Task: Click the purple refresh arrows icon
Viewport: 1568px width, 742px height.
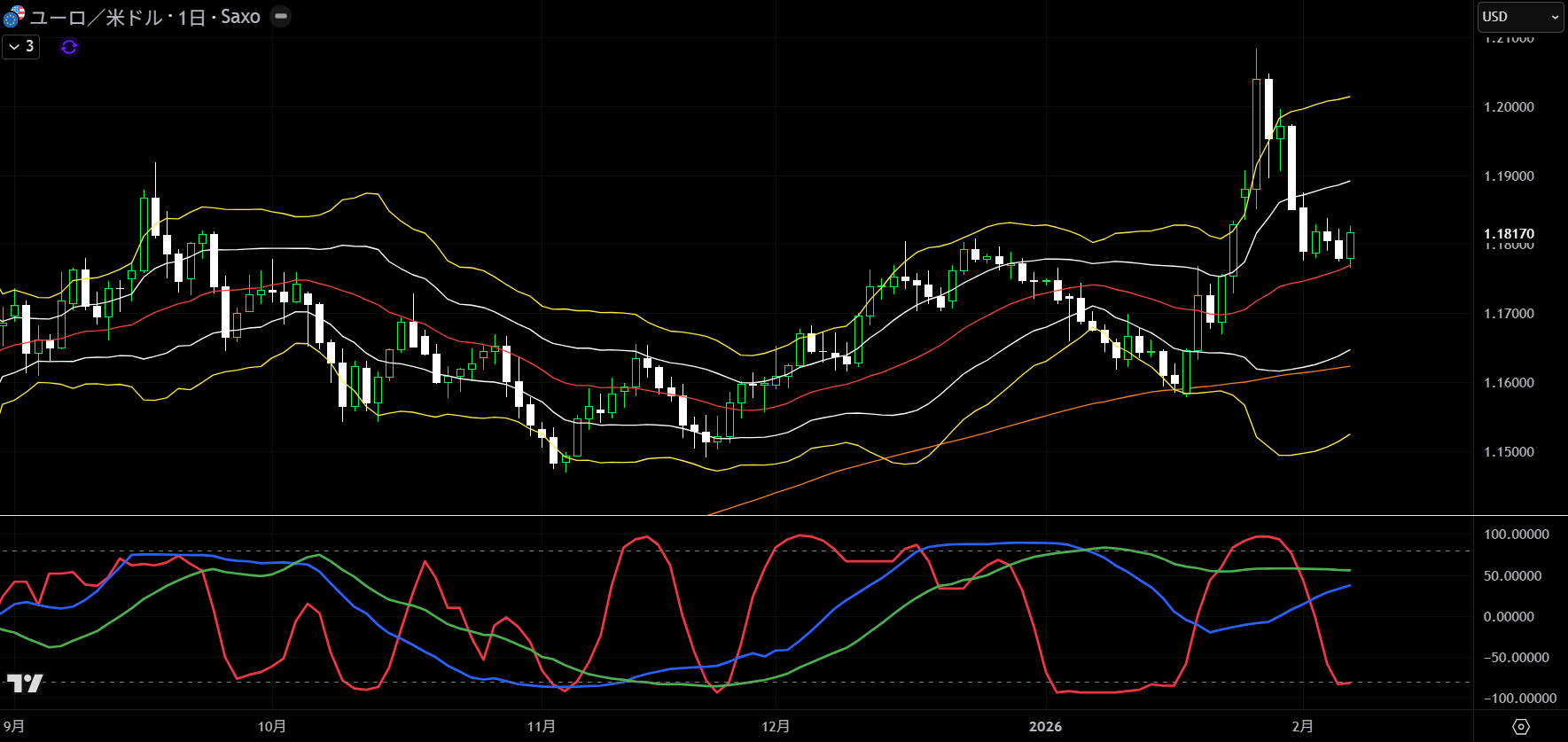Action: [x=69, y=47]
